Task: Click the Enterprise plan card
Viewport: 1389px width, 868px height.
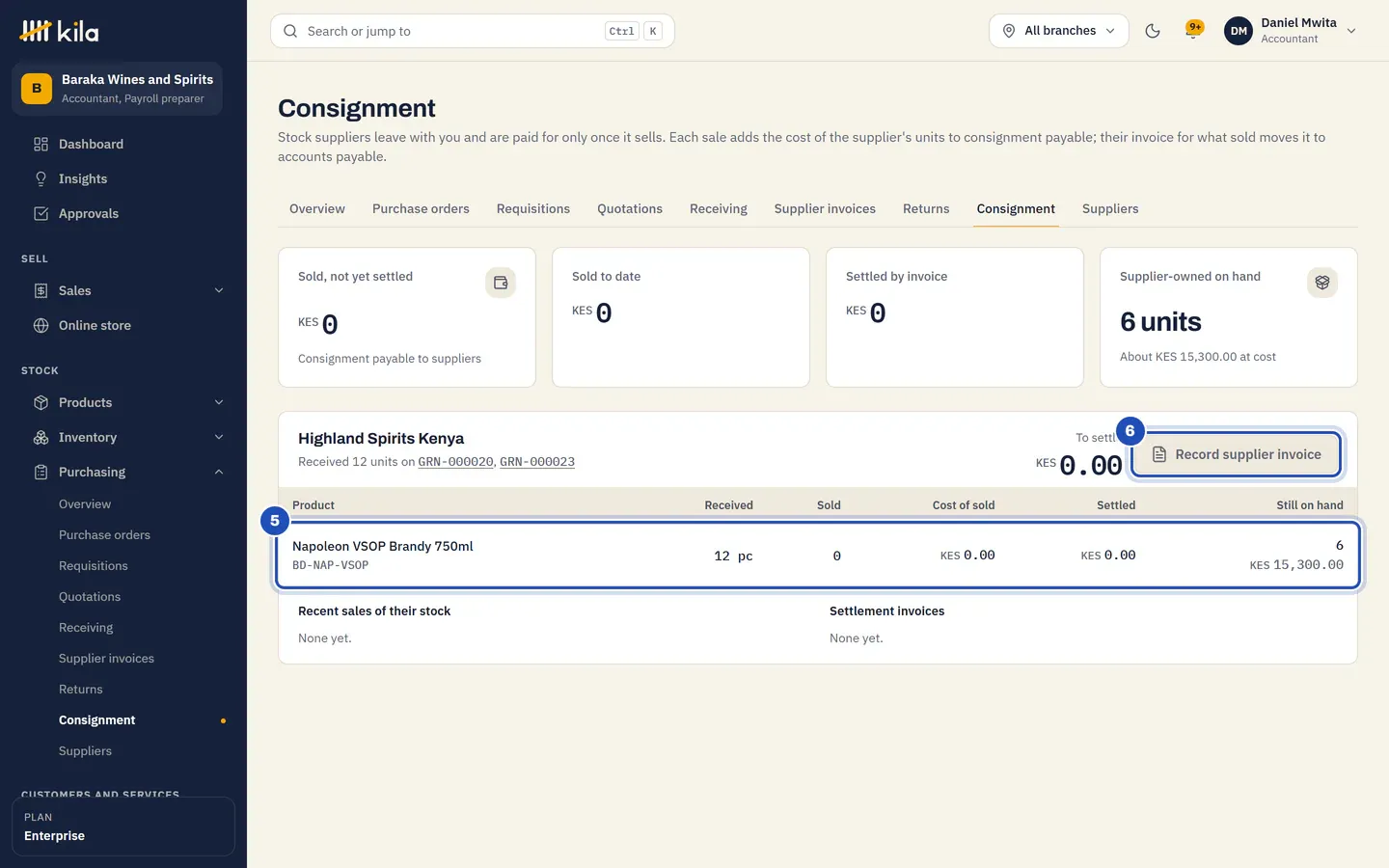Action: (x=123, y=827)
